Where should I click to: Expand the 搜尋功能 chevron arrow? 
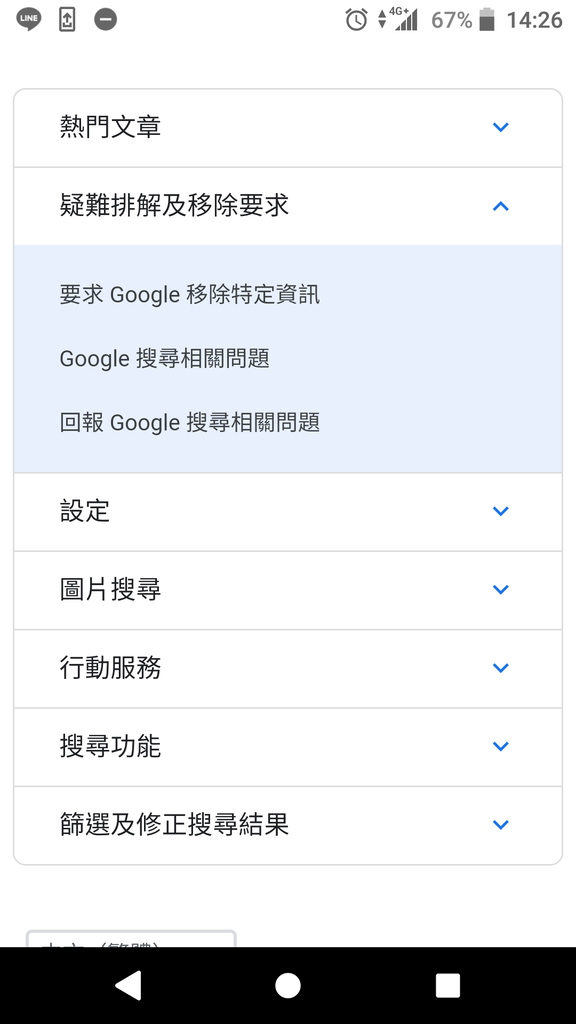pos(500,746)
